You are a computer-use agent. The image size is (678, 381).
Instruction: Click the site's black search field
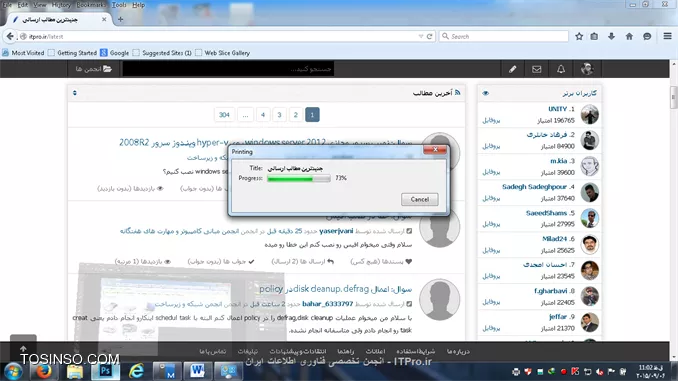tap(228, 69)
